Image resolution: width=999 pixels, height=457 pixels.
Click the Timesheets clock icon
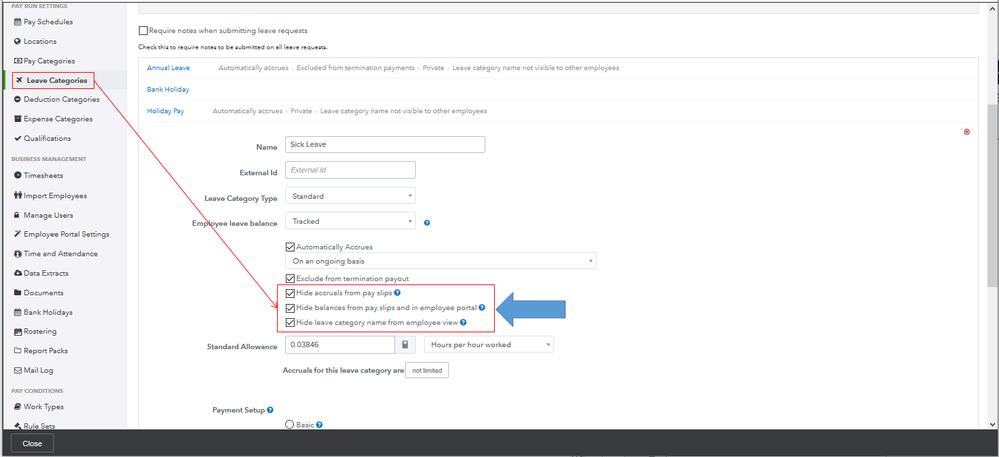click(18, 175)
